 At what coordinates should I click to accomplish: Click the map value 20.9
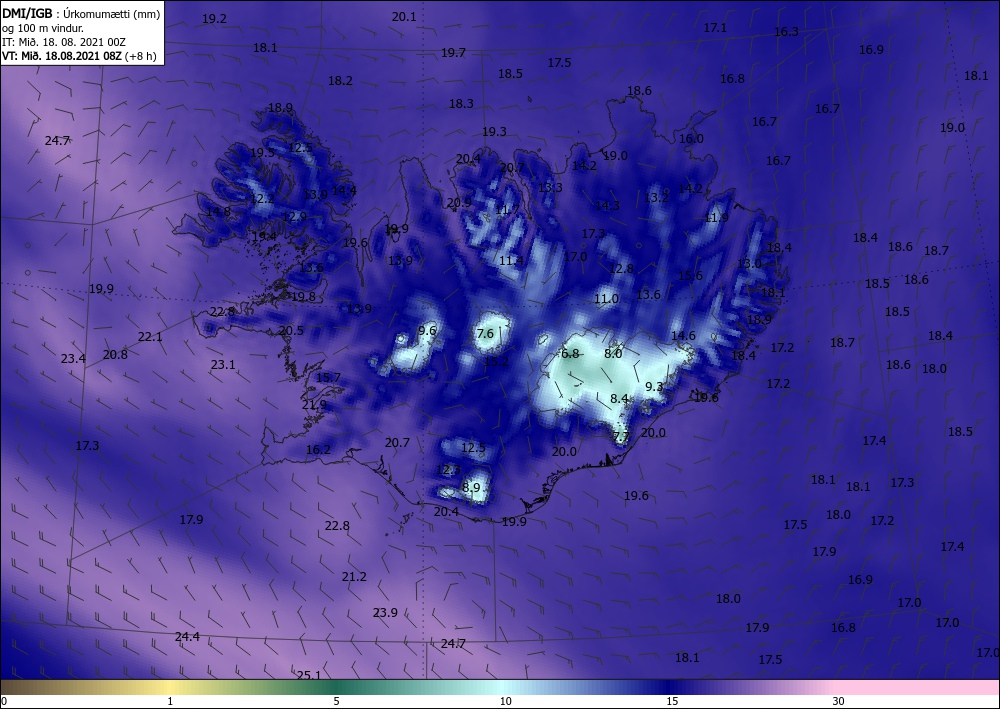(459, 203)
